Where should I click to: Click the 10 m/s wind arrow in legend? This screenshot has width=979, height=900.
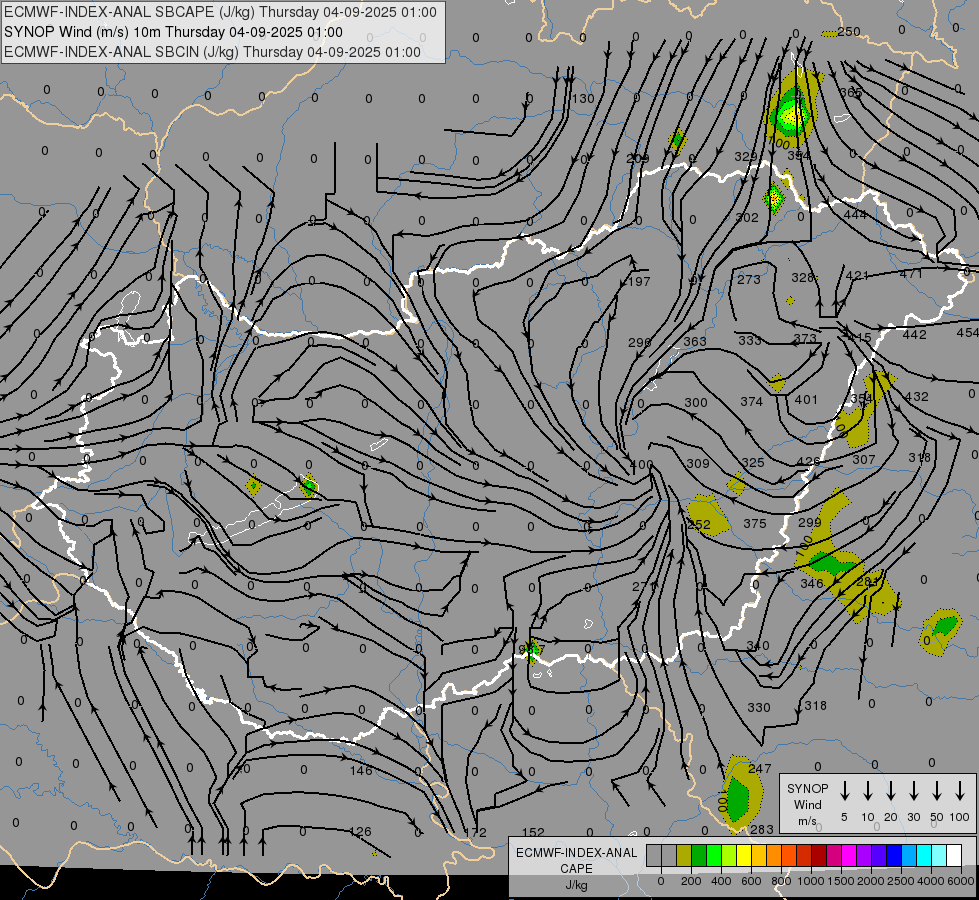[x=868, y=791]
